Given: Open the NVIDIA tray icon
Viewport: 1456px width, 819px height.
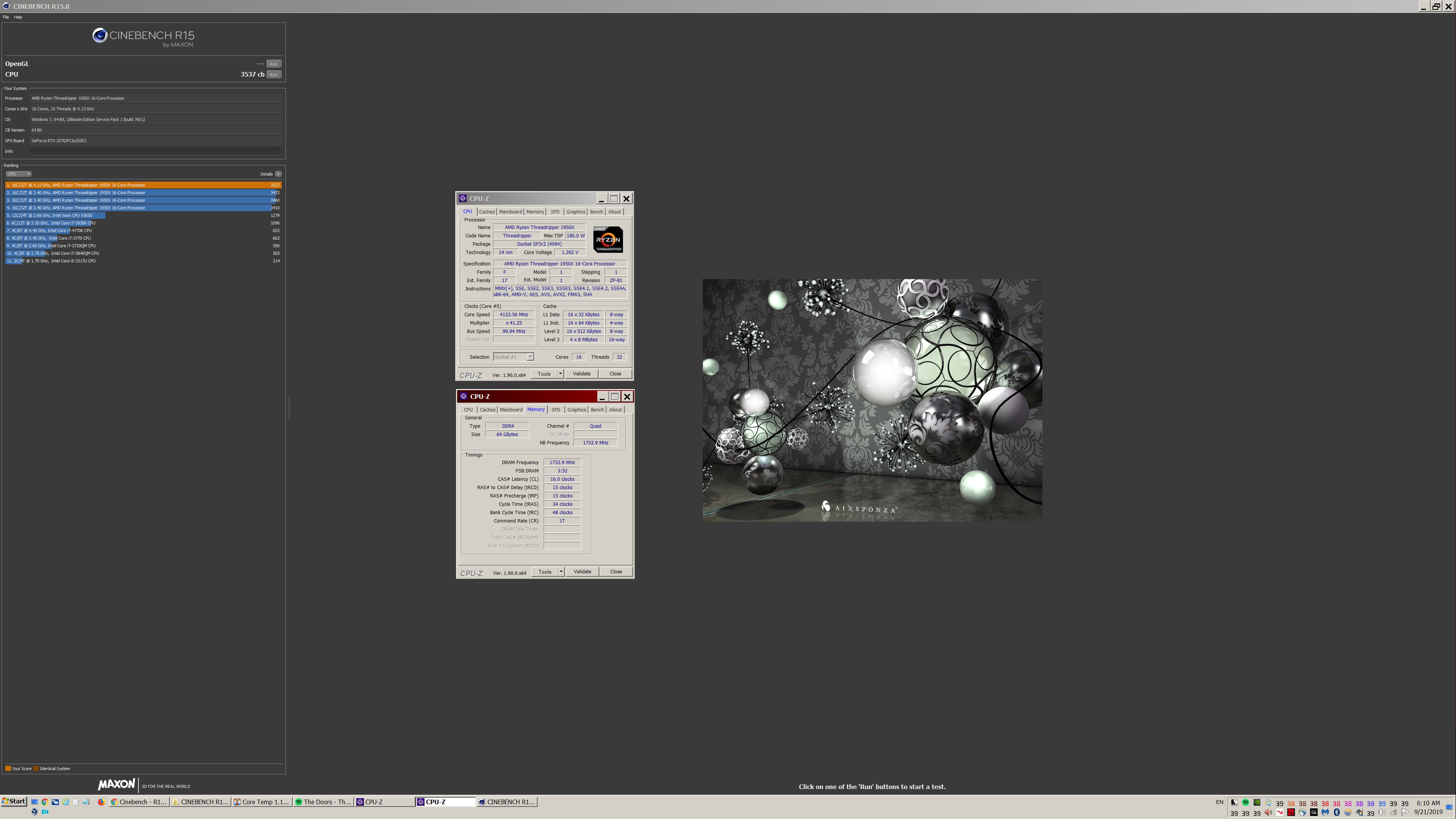Looking at the screenshot, I should point(1257,803).
